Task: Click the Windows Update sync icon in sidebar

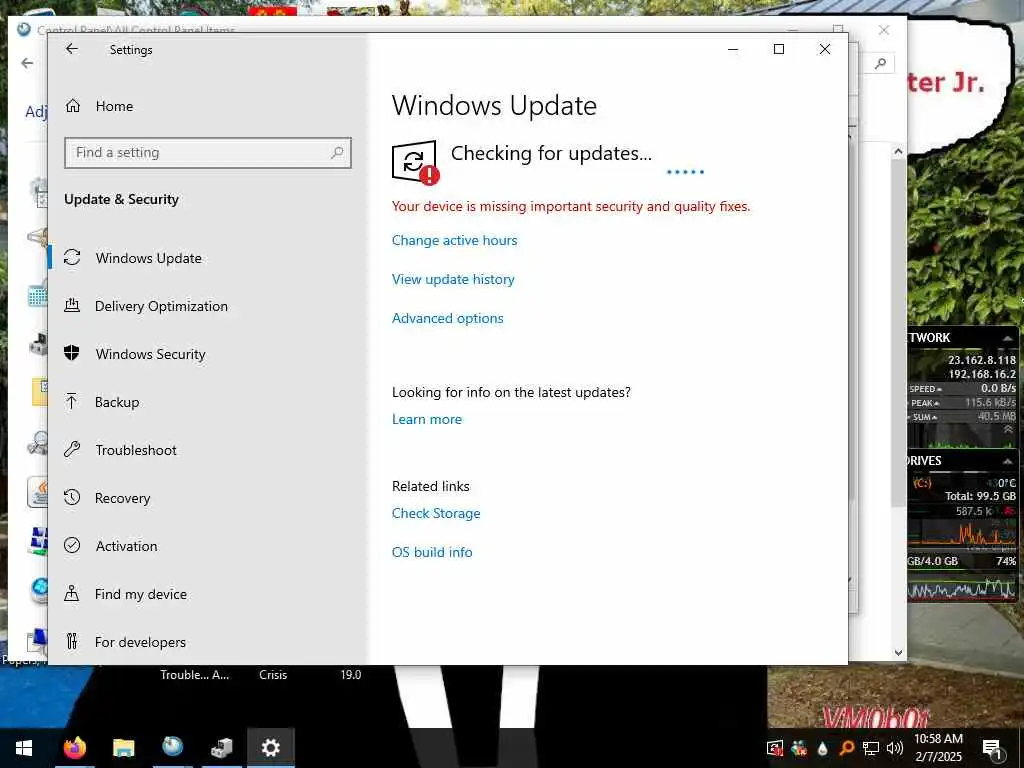Action: point(72,257)
